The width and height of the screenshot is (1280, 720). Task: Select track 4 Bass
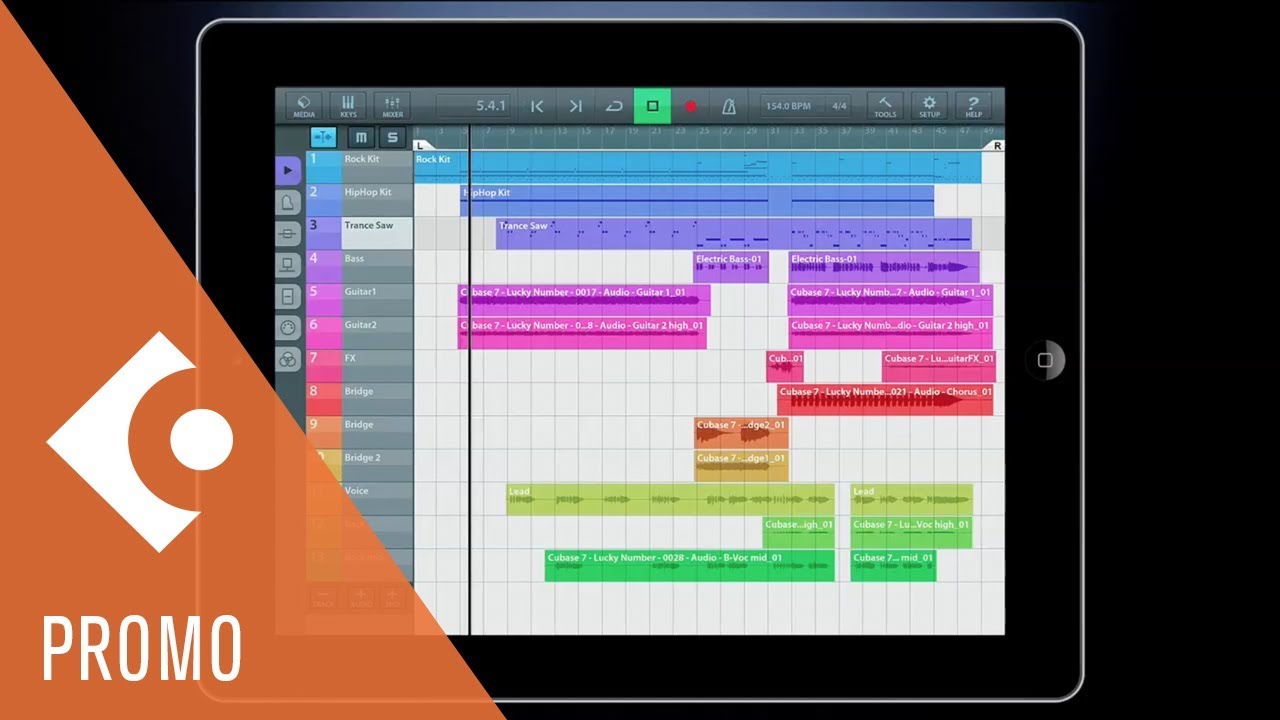[377, 266]
